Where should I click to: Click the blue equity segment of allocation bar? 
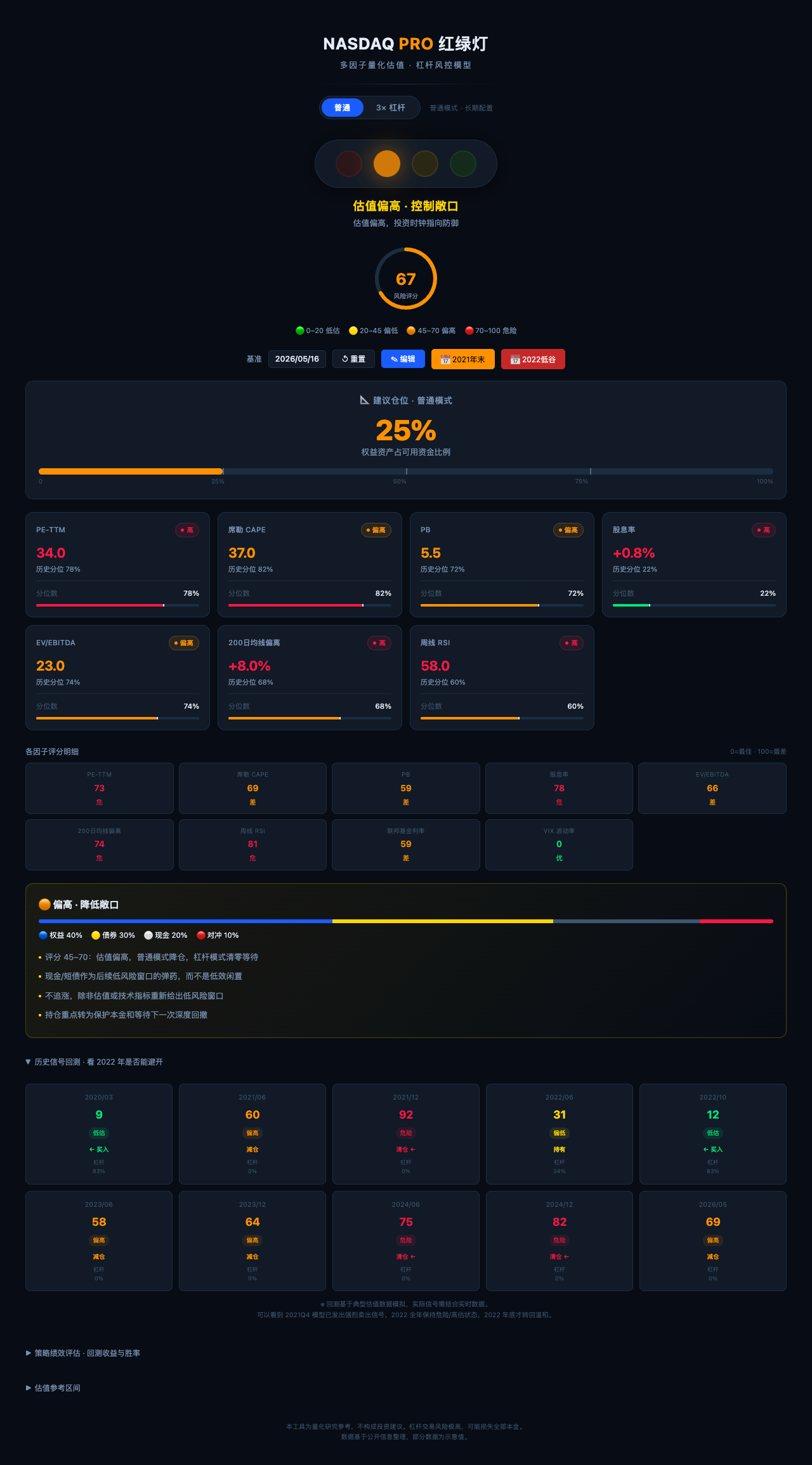(x=185, y=921)
